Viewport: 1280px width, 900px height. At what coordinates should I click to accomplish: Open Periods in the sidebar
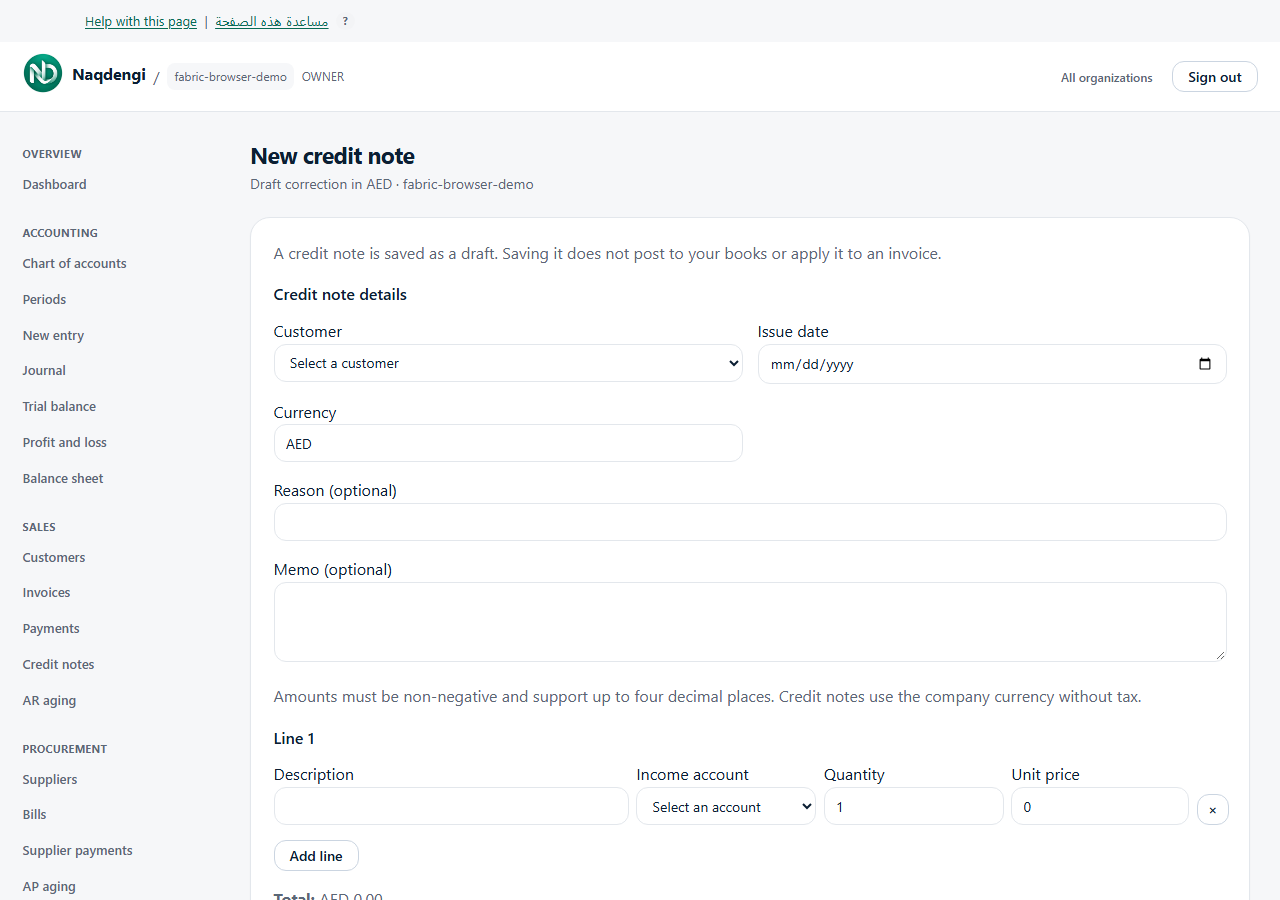pos(44,300)
